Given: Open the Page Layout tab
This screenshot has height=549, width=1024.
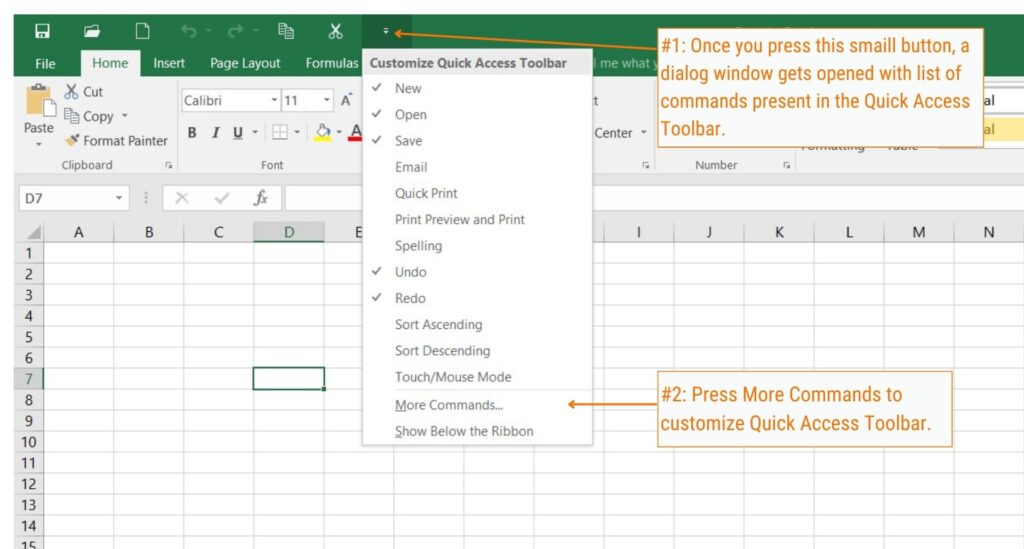Looking at the screenshot, I should tap(245, 63).
